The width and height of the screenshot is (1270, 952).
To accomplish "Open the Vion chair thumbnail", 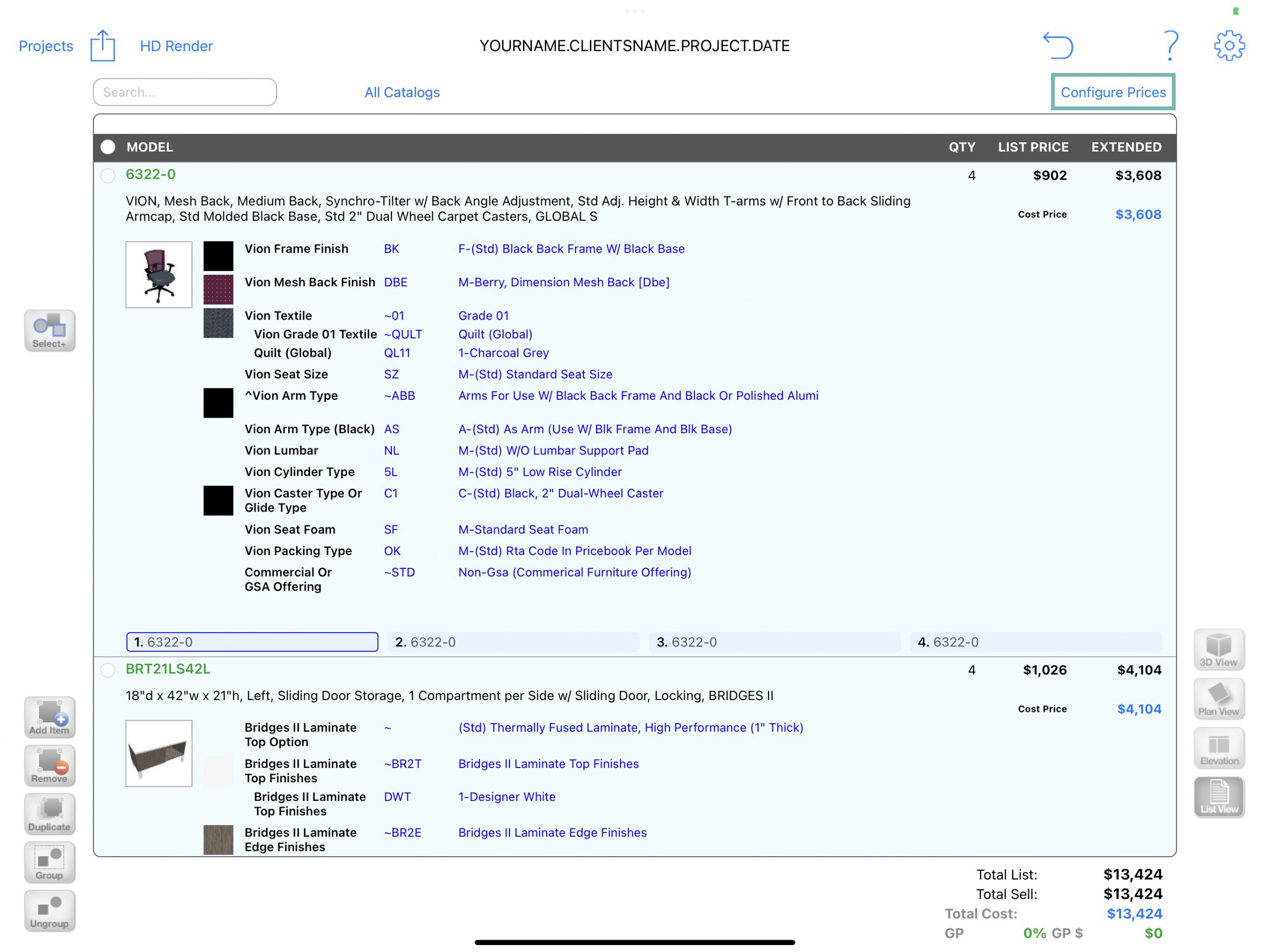I will (x=159, y=274).
